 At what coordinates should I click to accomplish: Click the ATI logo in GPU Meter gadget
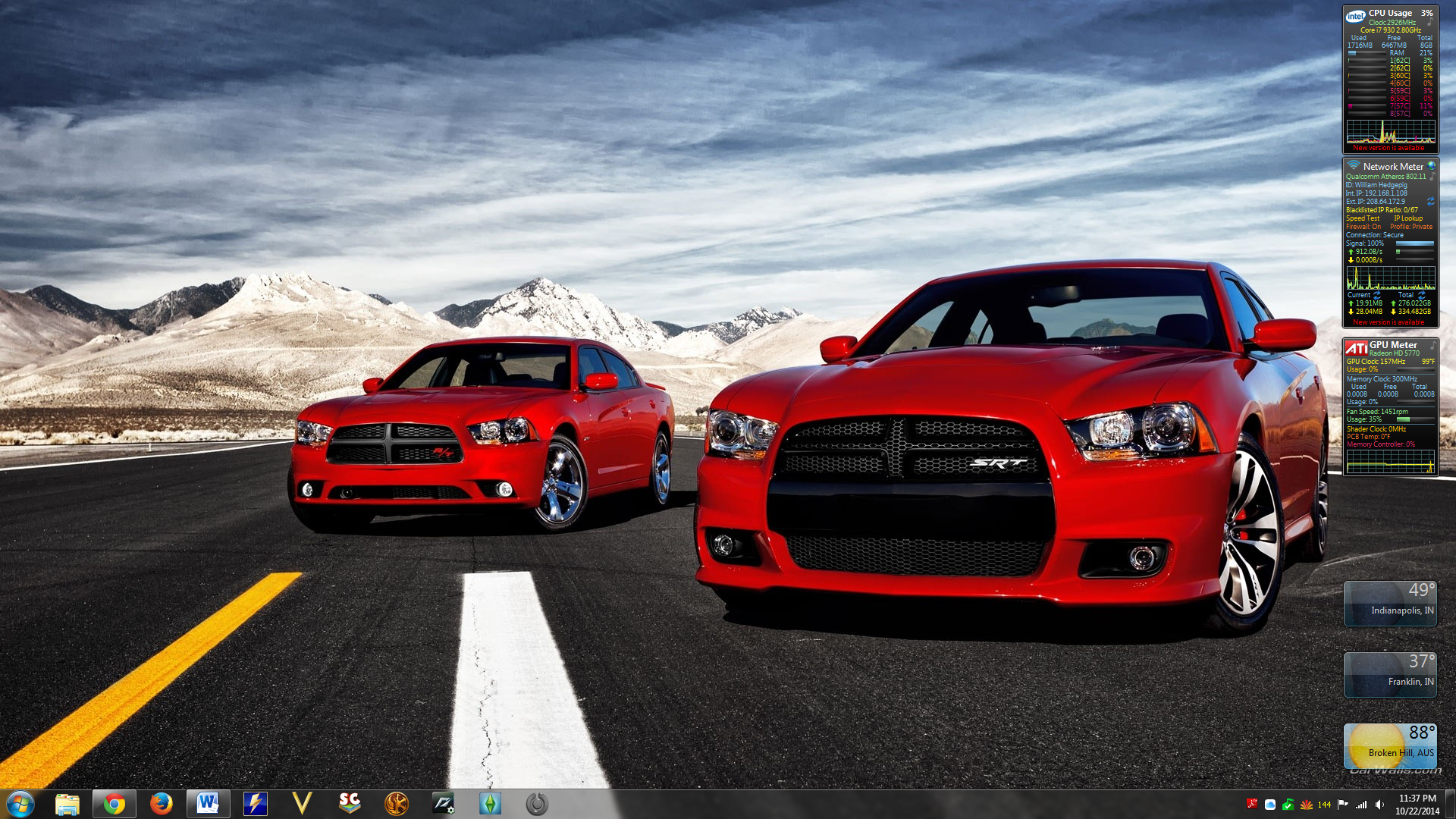(x=1357, y=348)
